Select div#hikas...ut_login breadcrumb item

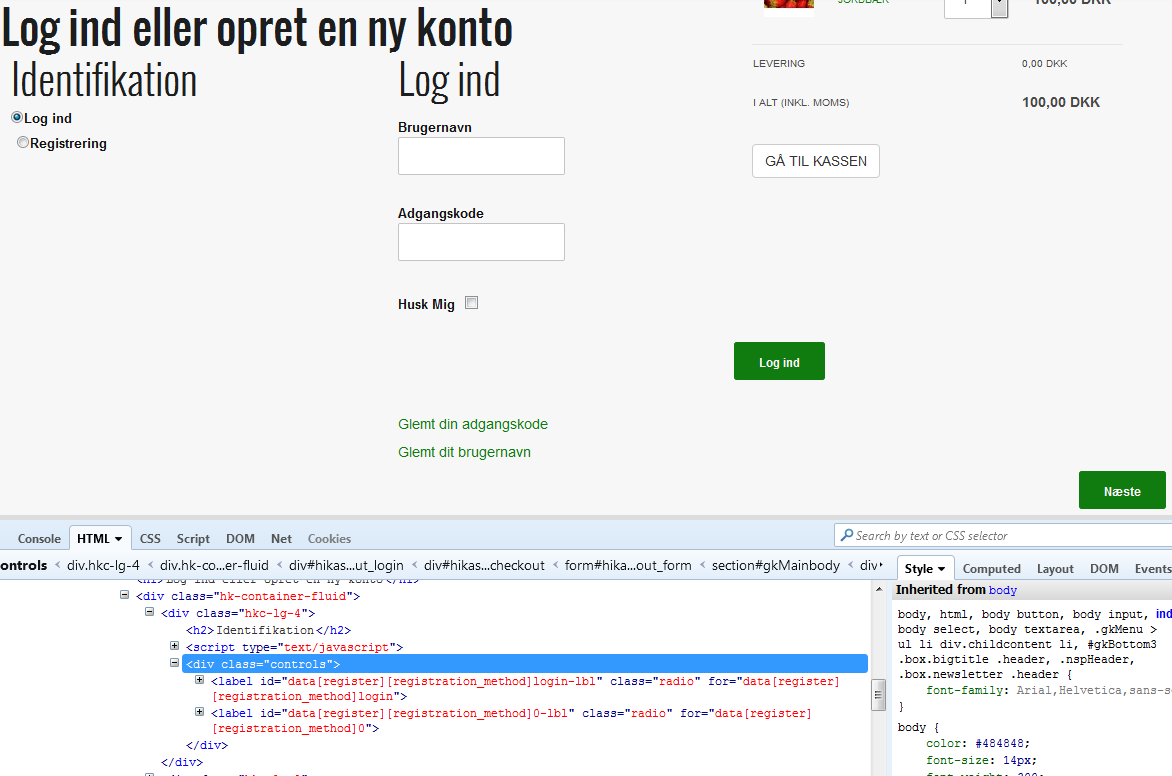pyautogui.click(x=346, y=566)
